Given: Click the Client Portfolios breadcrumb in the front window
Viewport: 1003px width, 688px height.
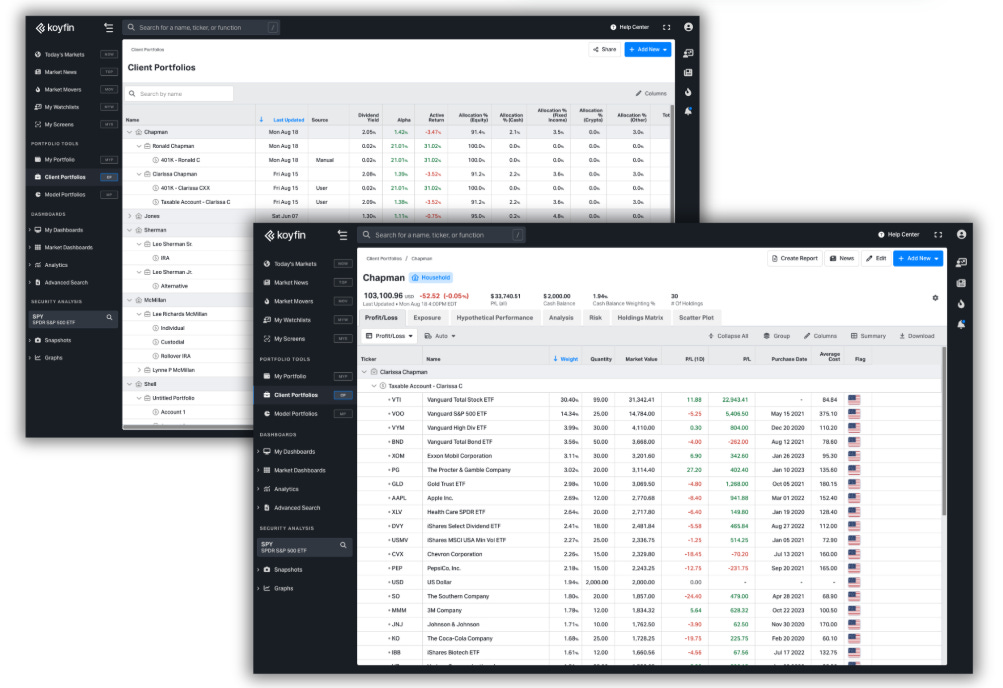Looking at the screenshot, I should pyautogui.click(x=384, y=258).
